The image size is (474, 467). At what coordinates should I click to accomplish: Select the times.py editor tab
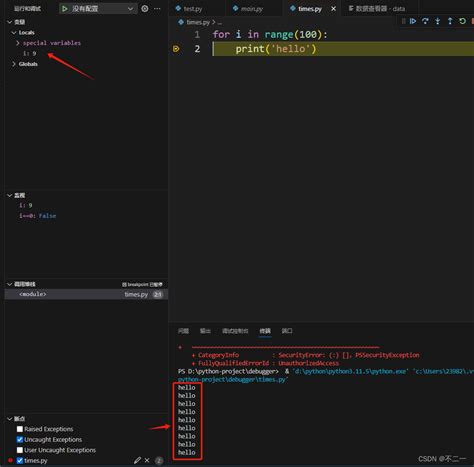[310, 9]
